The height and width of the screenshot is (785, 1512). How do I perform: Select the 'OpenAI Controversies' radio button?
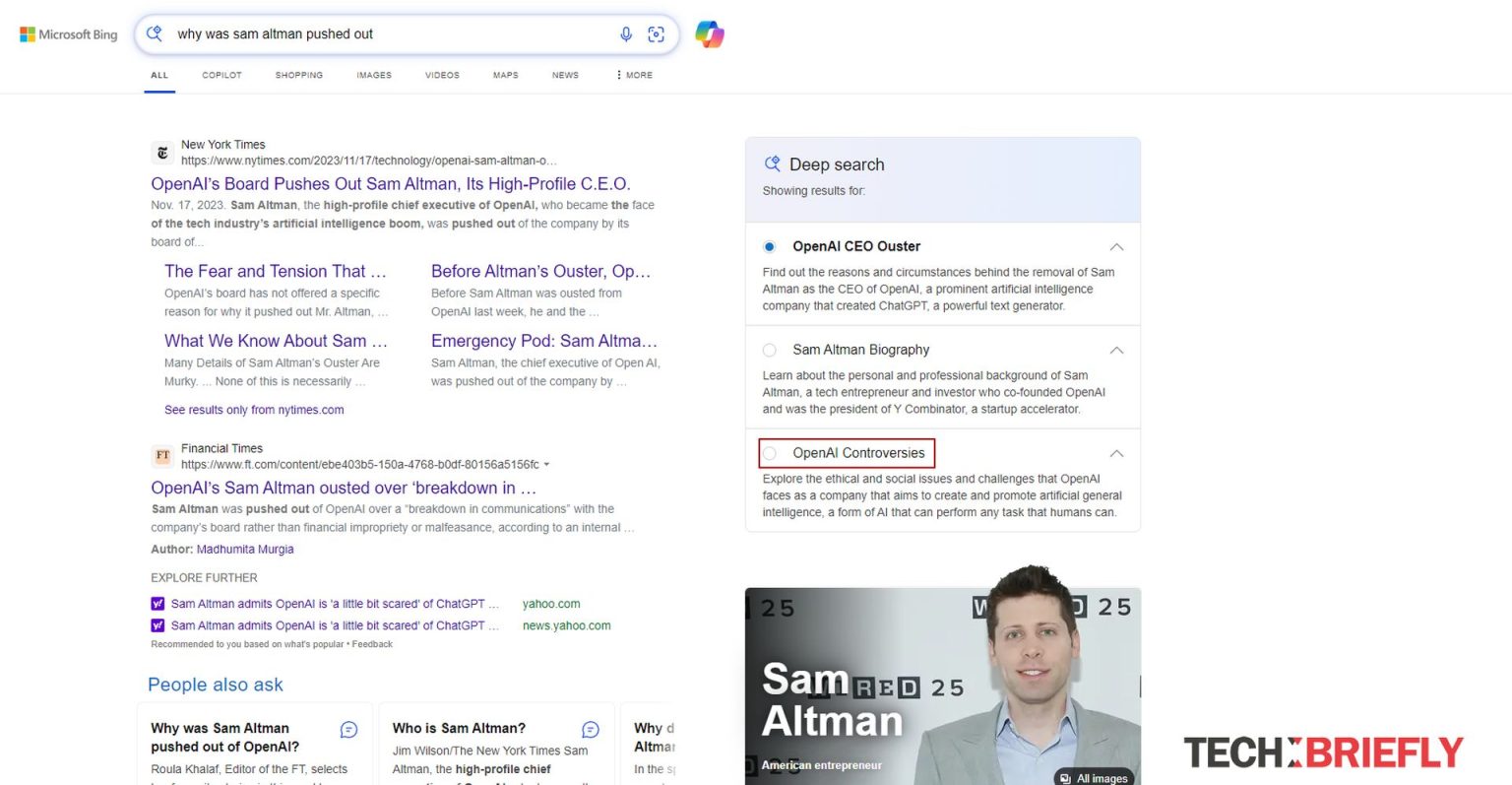point(769,453)
